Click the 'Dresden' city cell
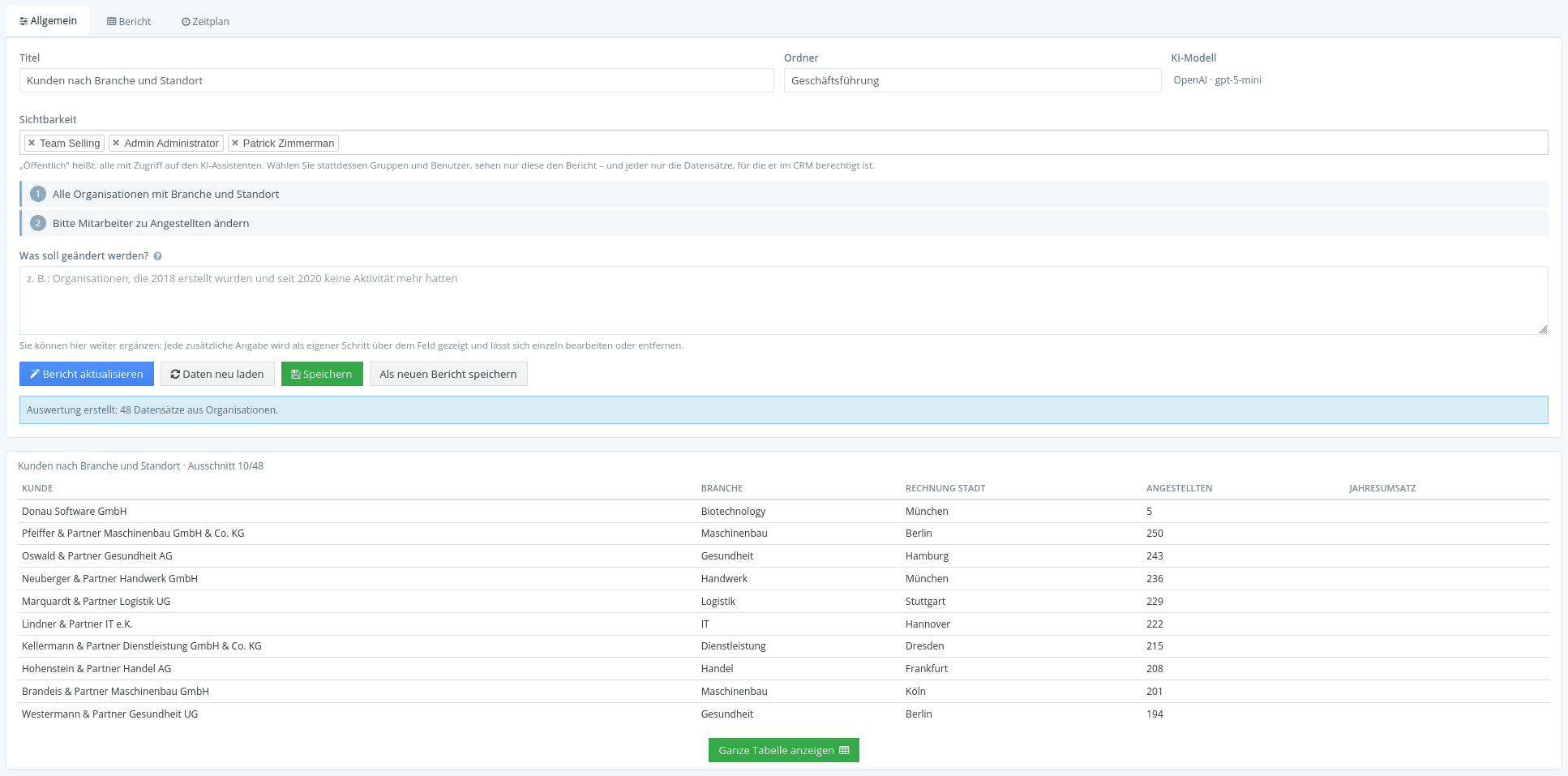Image resolution: width=1568 pixels, height=776 pixels. 924,646
